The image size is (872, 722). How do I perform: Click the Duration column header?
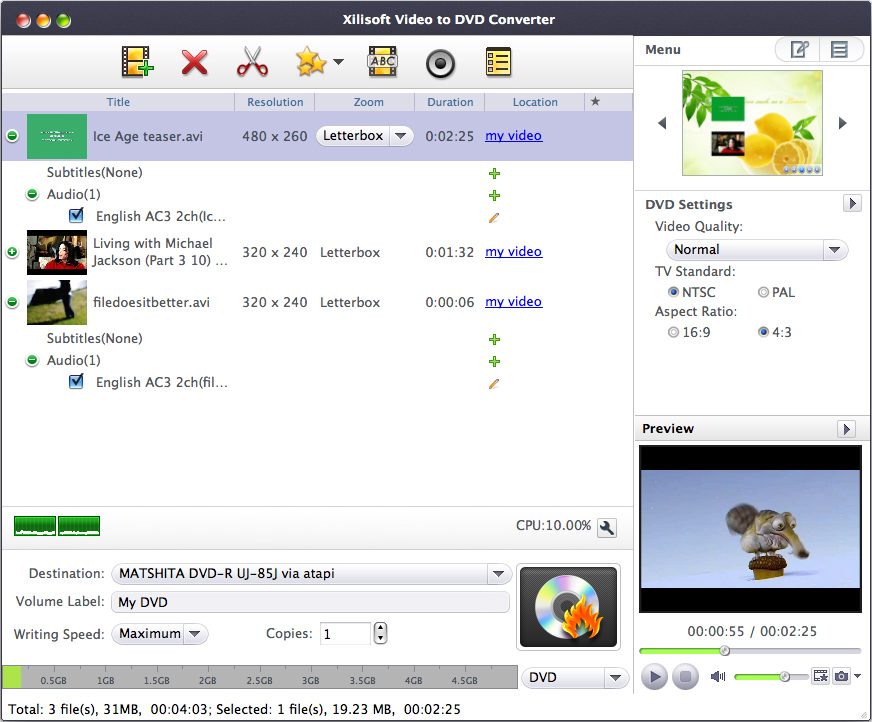pos(450,102)
